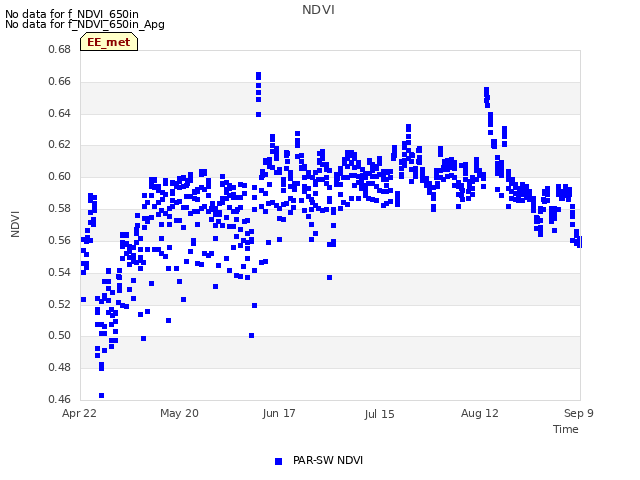The width and height of the screenshot is (640, 480).
Task: Click the 0.50 y-axis tick label
Action: pos(60,336)
